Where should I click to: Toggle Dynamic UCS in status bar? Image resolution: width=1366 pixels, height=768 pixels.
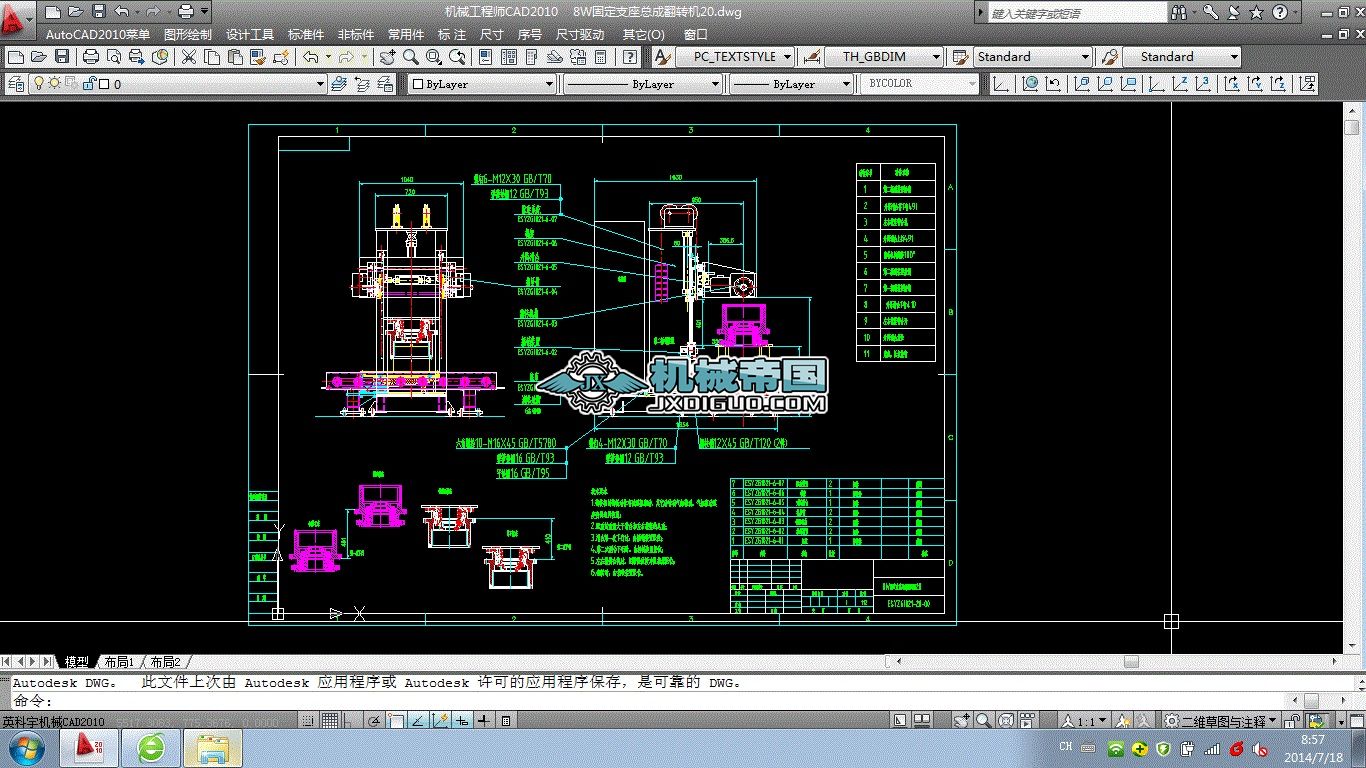[x=440, y=721]
